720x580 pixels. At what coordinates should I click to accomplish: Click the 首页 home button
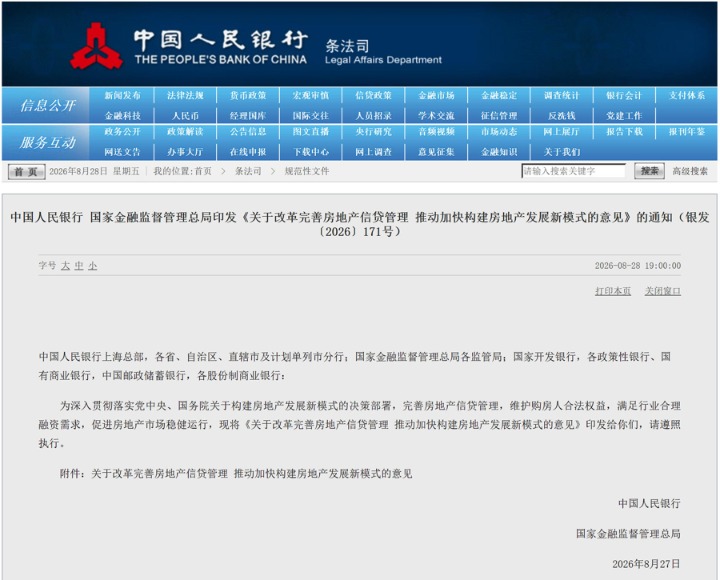click(x=26, y=172)
